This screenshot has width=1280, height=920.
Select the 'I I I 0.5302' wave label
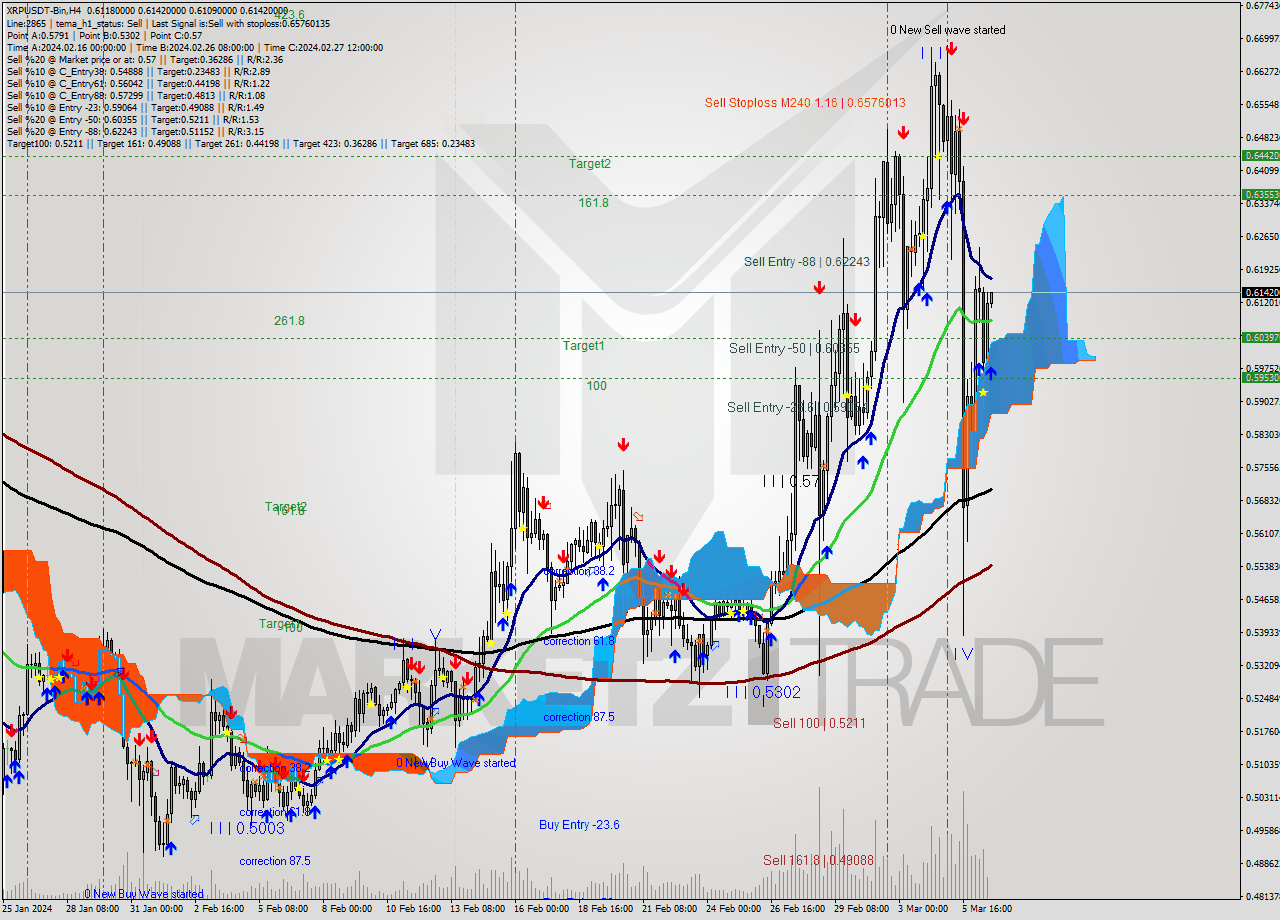pyautogui.click(x=763, y=692)
